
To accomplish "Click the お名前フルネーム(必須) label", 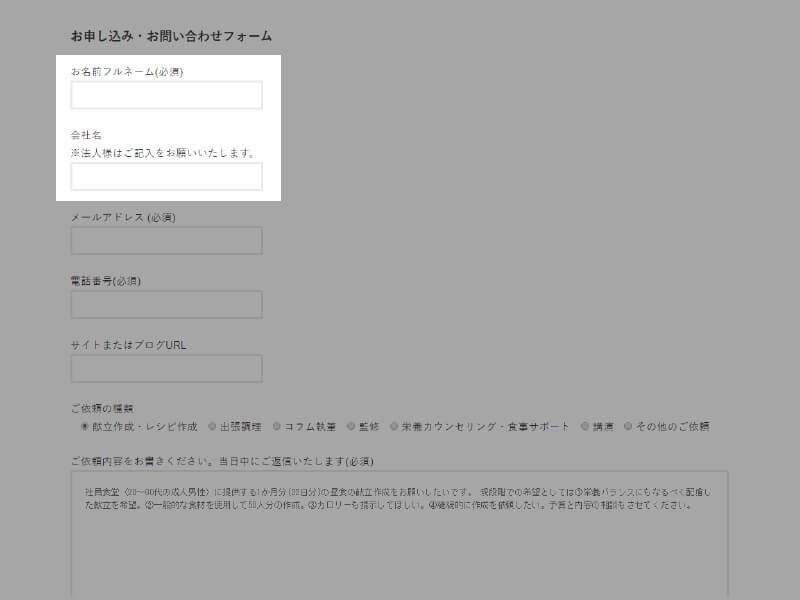I will [127, 71].
